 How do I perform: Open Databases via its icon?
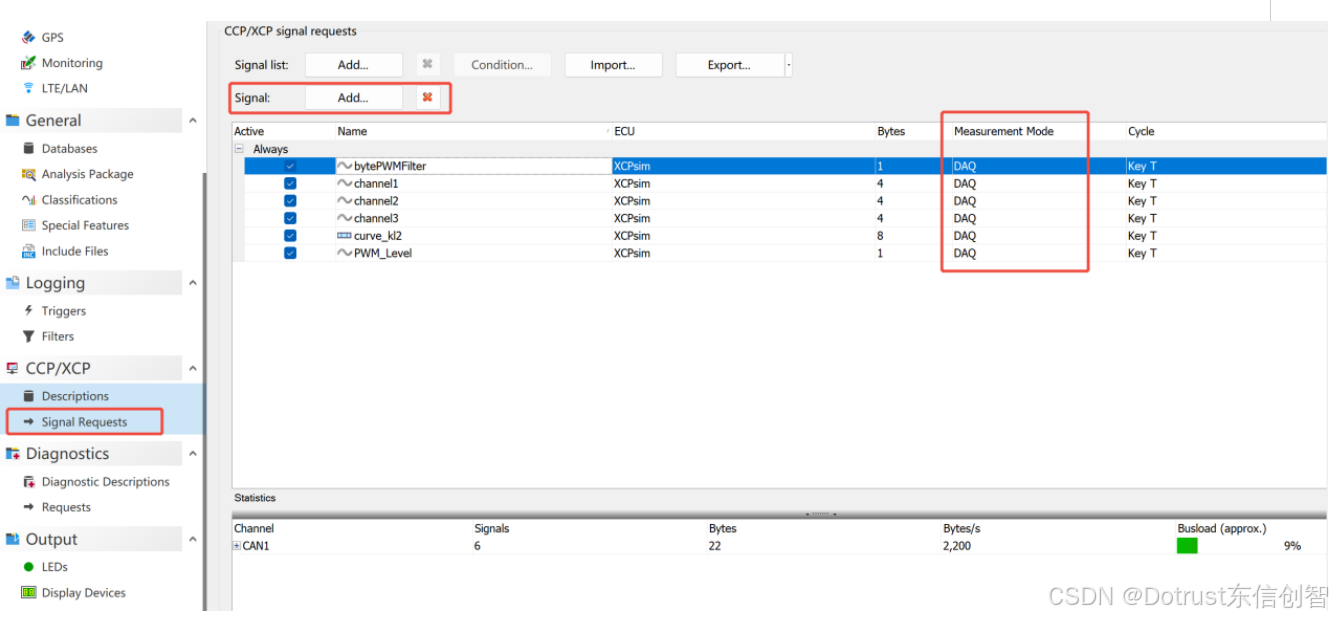pos(28,148)
